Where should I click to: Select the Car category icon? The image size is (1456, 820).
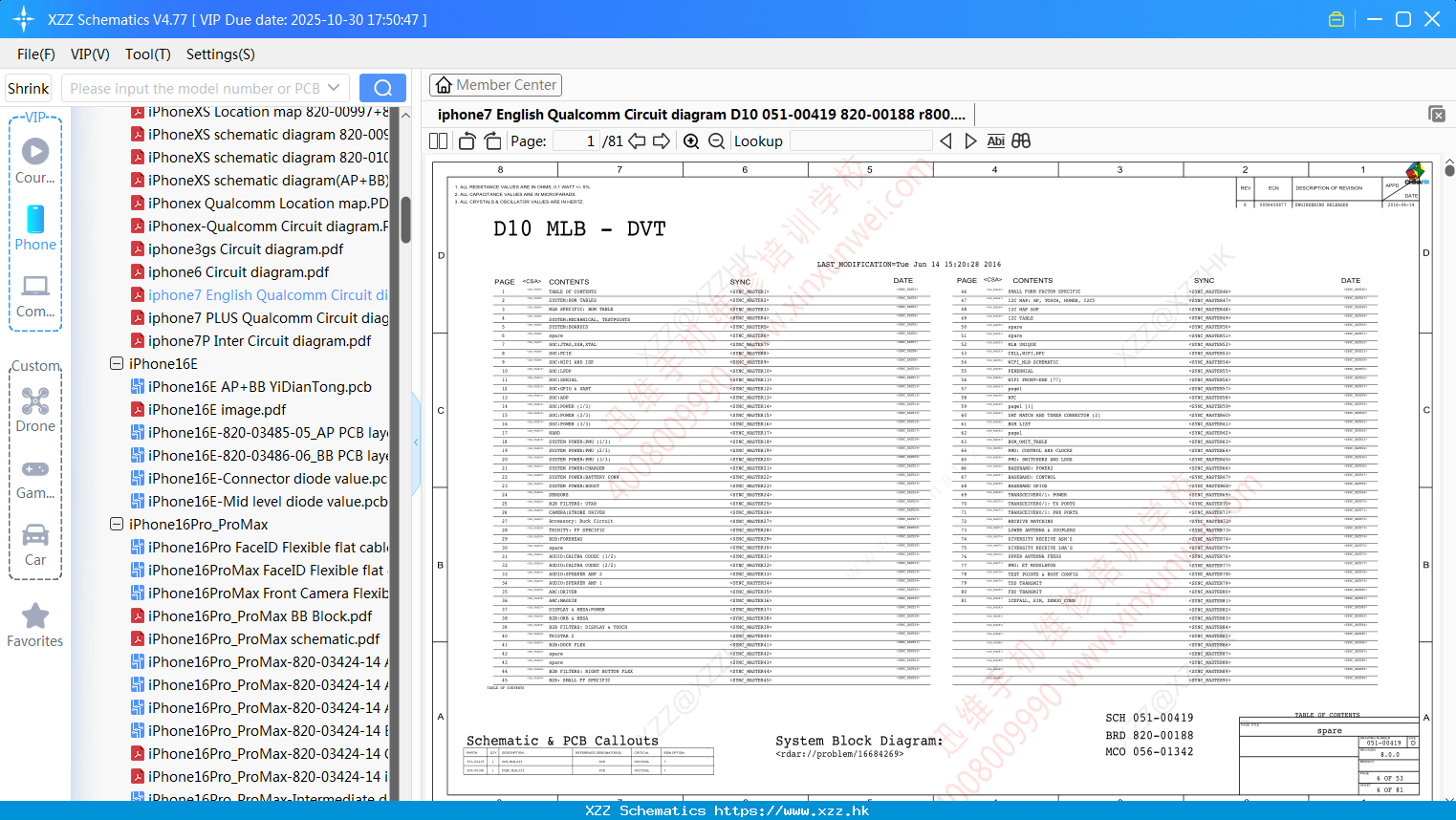click(35, 545)
